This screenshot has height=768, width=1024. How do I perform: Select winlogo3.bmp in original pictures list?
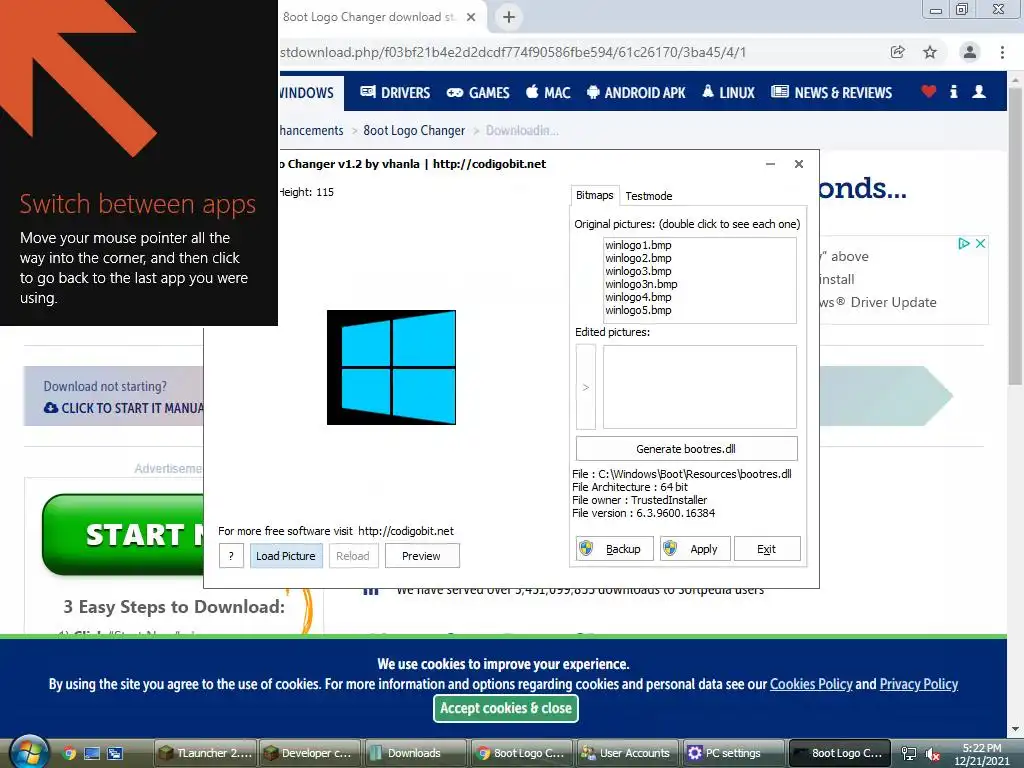tap(638, 272)
